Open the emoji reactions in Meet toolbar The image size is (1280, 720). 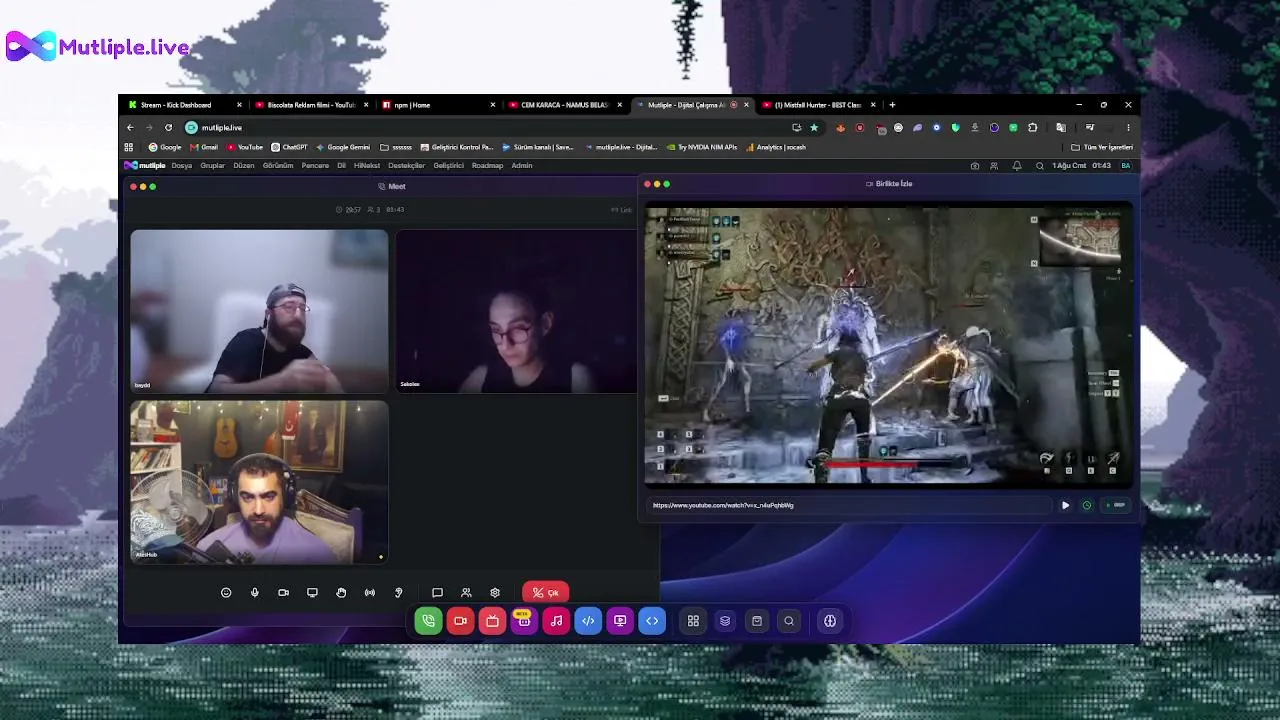pyautogui.click(x=226, y=593)
